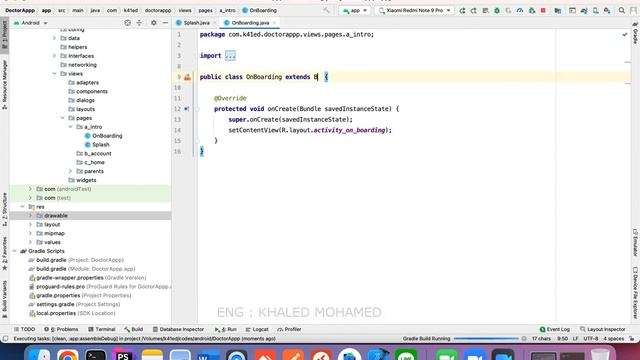
Task: Expand the parents folder
Action: coord(71,171)
